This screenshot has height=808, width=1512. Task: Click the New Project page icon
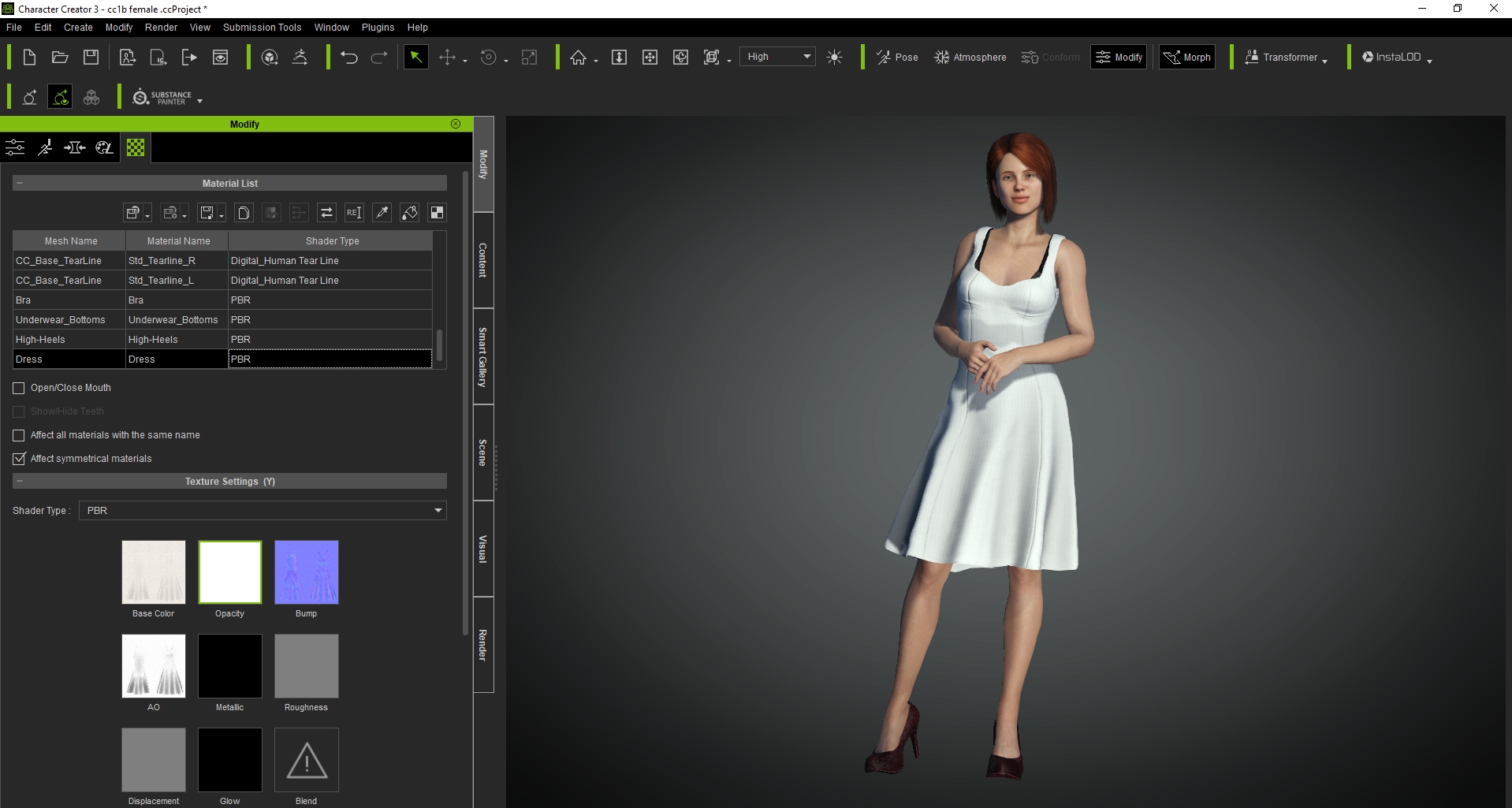[29, 57]
